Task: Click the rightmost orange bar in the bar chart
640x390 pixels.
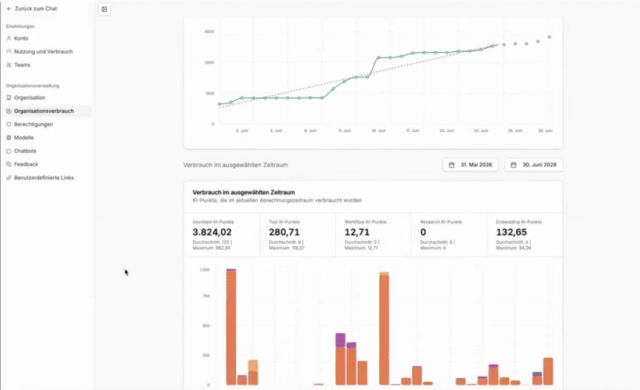Action: pos(548,372)
